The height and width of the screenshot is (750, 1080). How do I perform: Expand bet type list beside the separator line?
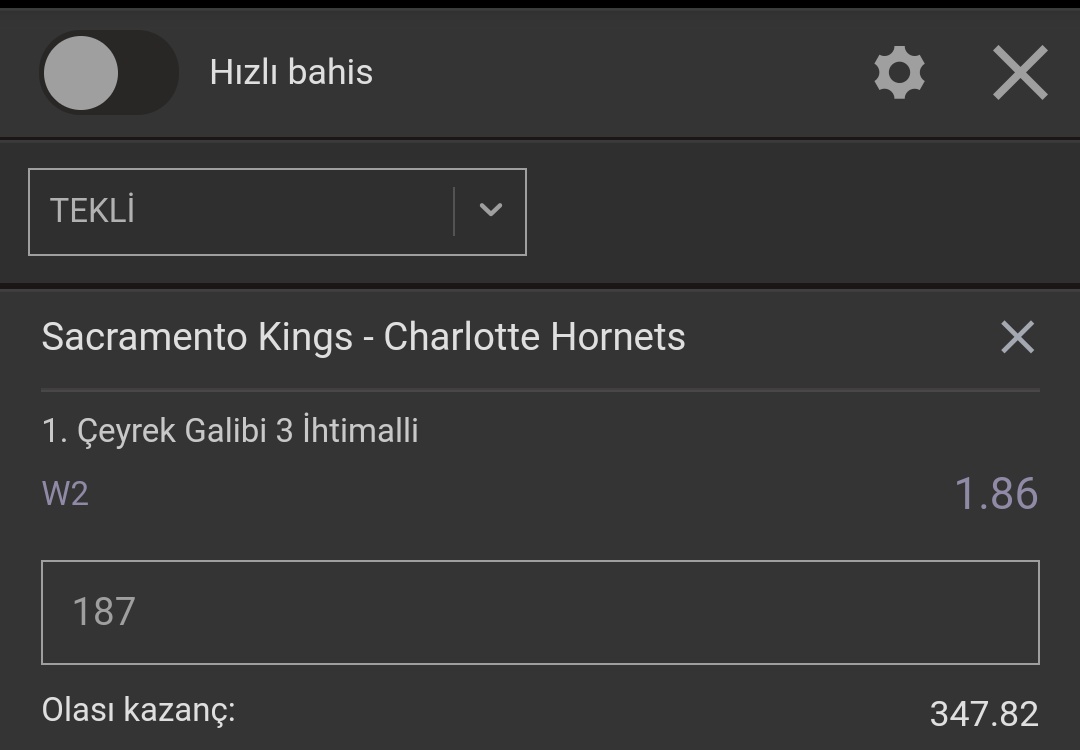490,209
